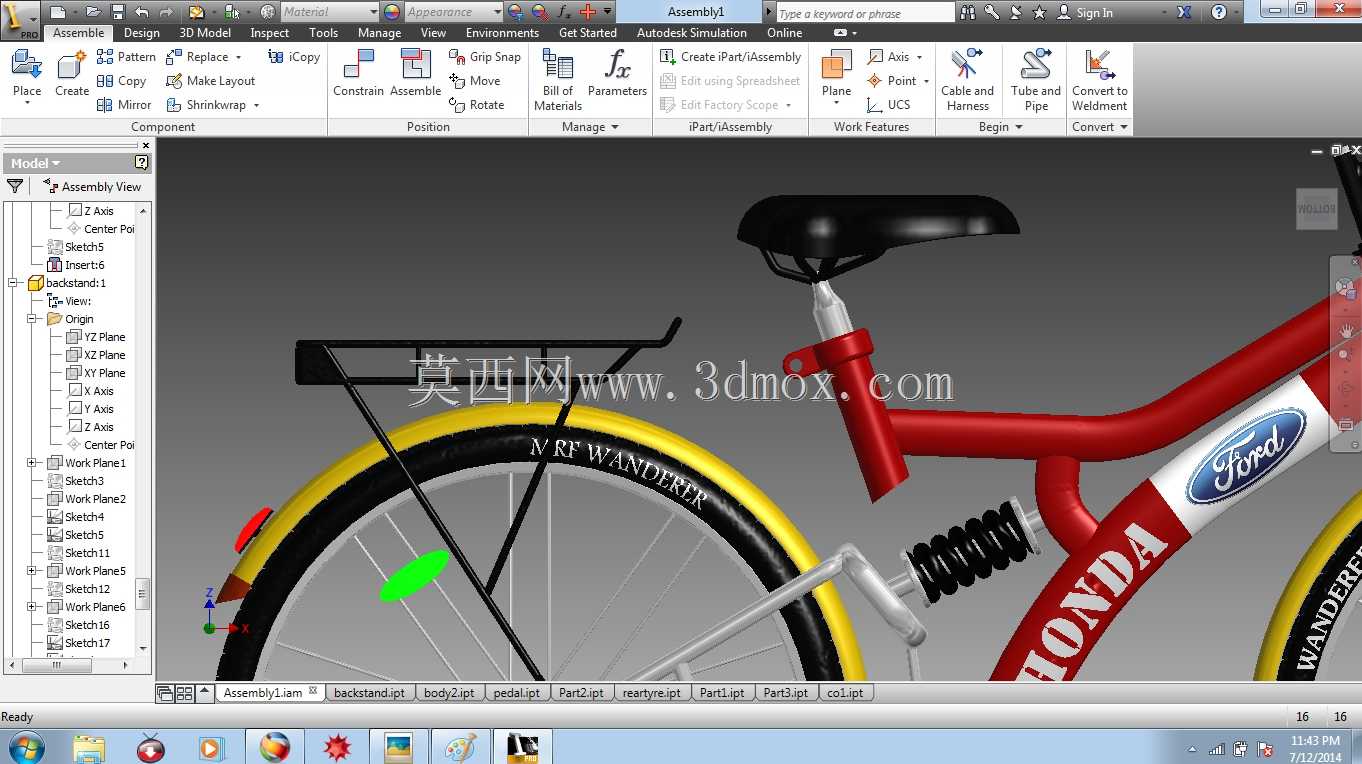Viewport: 1362px width, 764px height.
Task: Click the Assemble tool in Position panel
Action: (416, 73)
